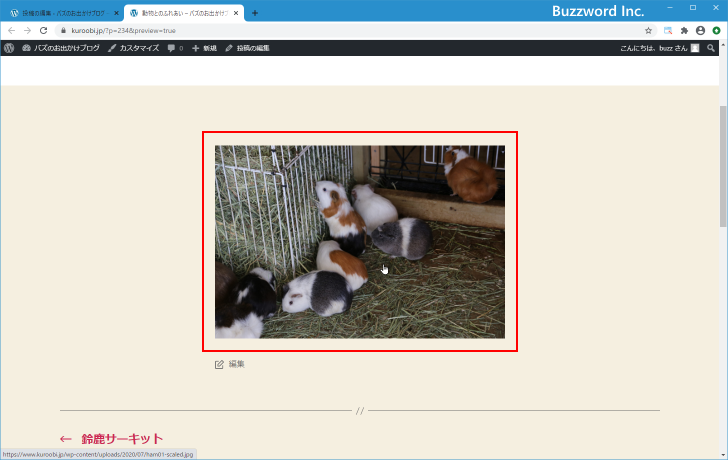Click the address bar URL field
The height and width of the screenshot is (460, 728).
pos(300,31)
